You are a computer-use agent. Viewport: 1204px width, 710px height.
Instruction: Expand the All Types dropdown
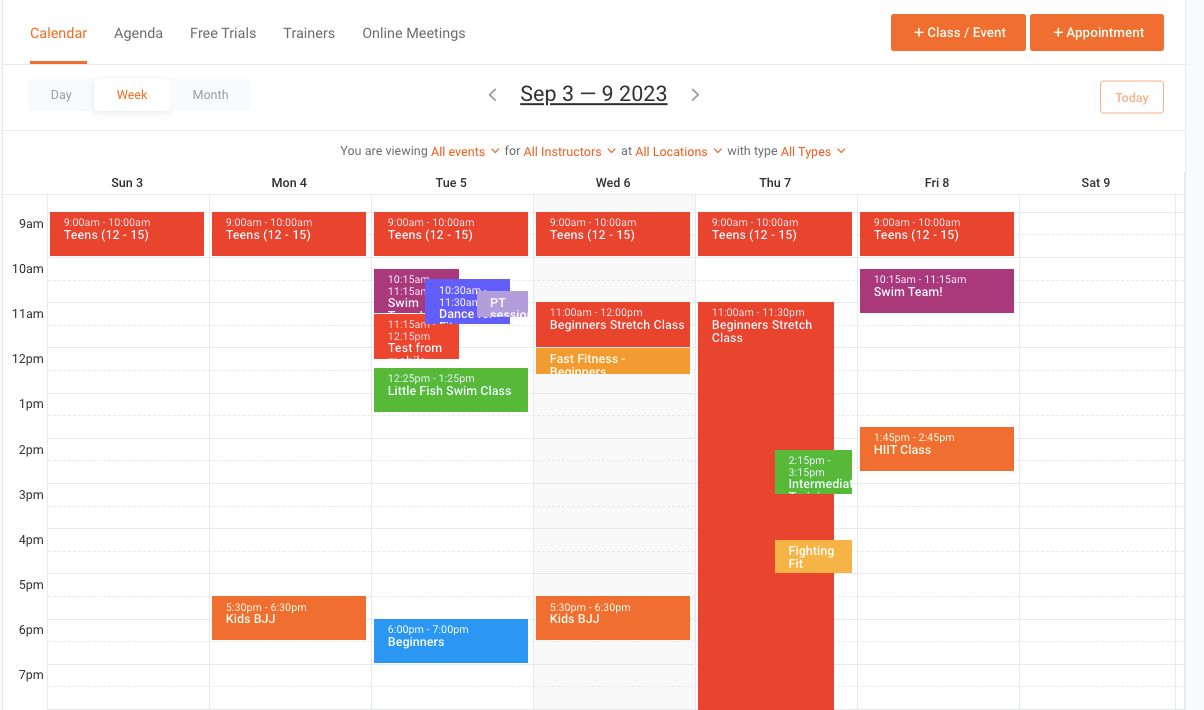click(x=813, y=152)
